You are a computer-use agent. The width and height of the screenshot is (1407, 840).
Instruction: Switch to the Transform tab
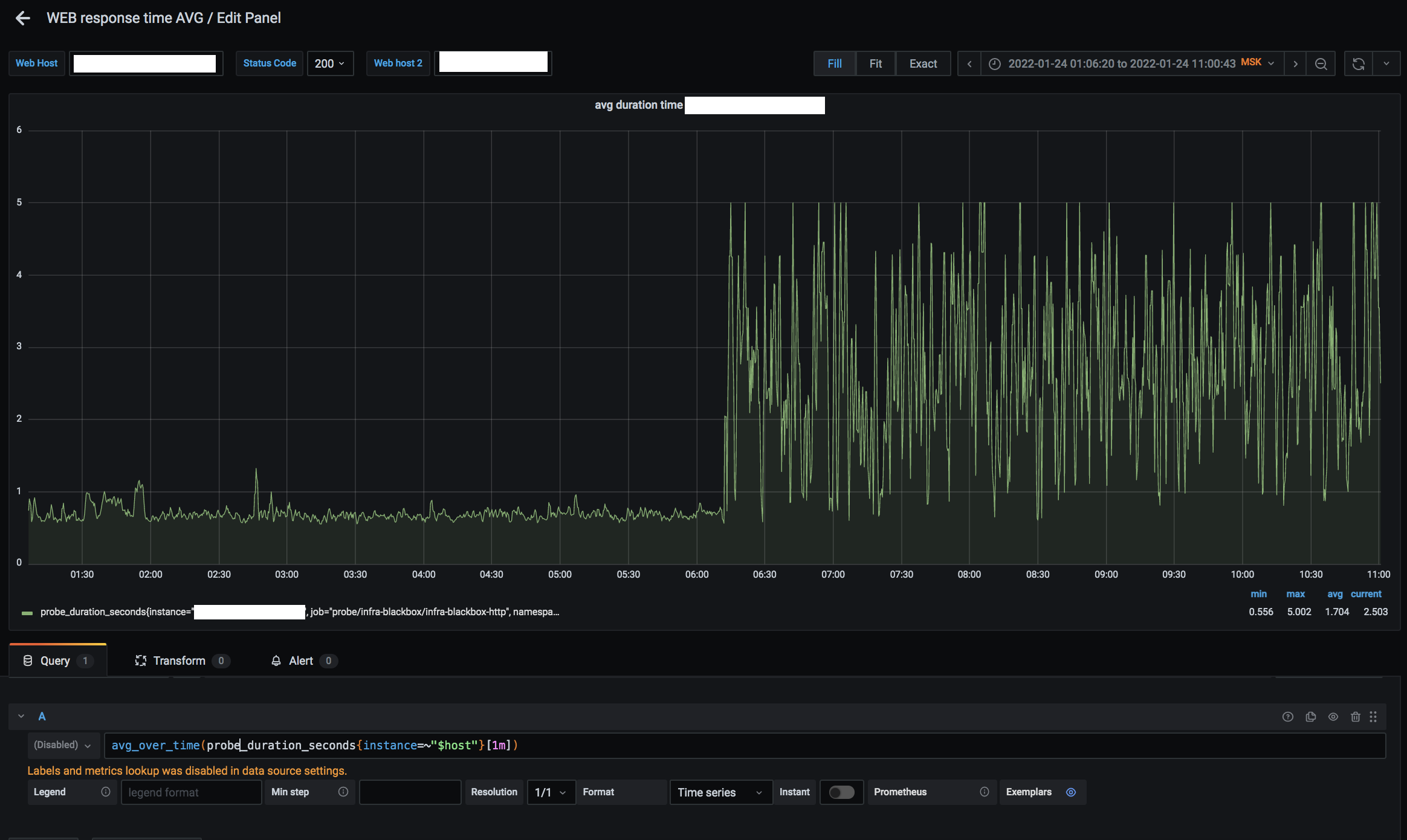click(x=182, y=661)
